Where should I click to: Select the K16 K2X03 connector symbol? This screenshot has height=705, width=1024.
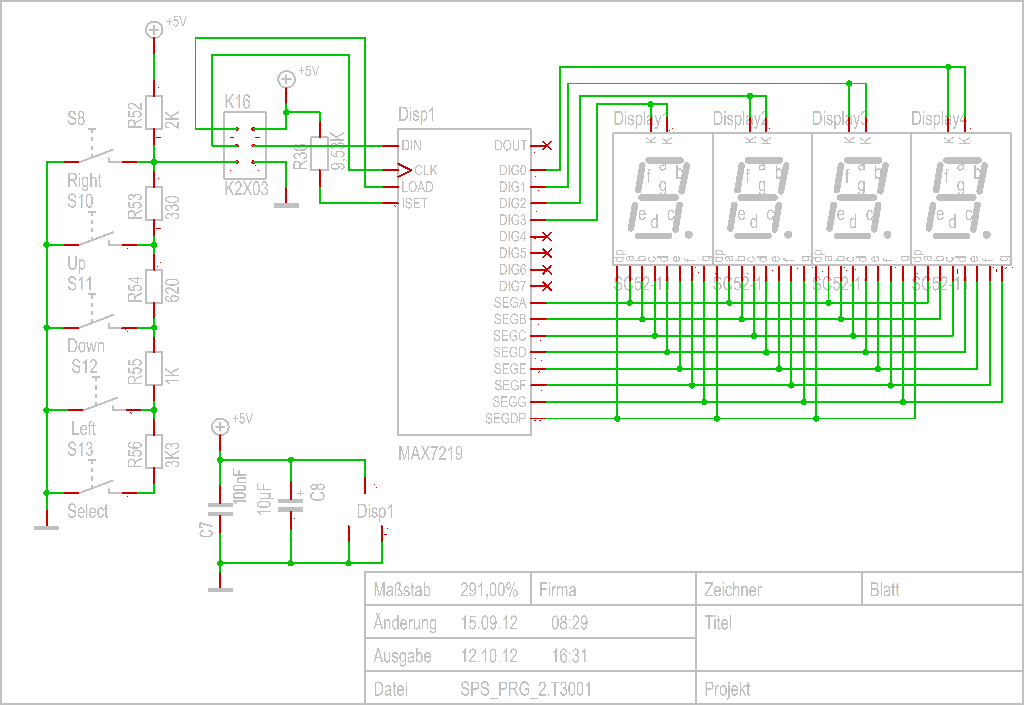pos(245,146)
